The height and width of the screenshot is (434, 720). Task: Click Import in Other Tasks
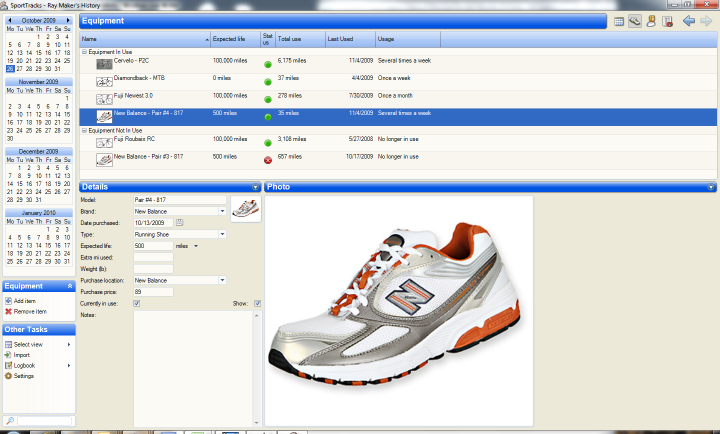22,355
